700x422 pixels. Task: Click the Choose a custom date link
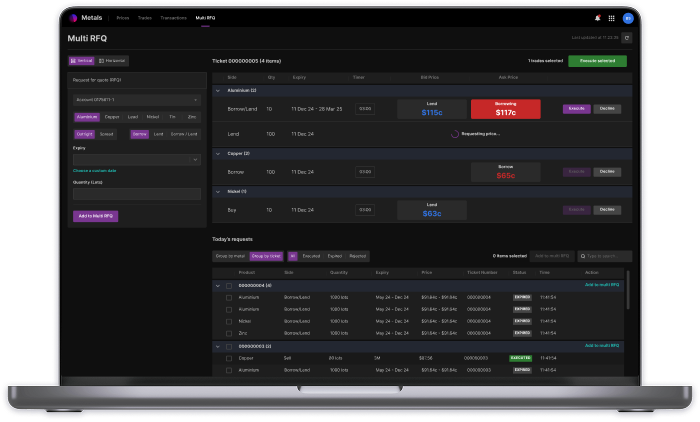pyautogui.click(x=96, y=172)
